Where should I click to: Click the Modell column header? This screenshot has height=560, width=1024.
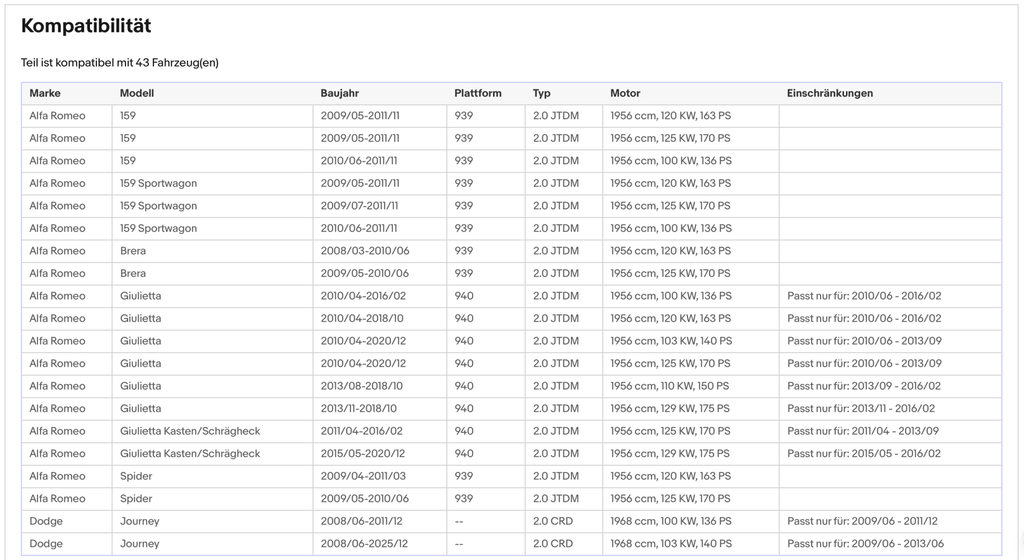[136, 93]
